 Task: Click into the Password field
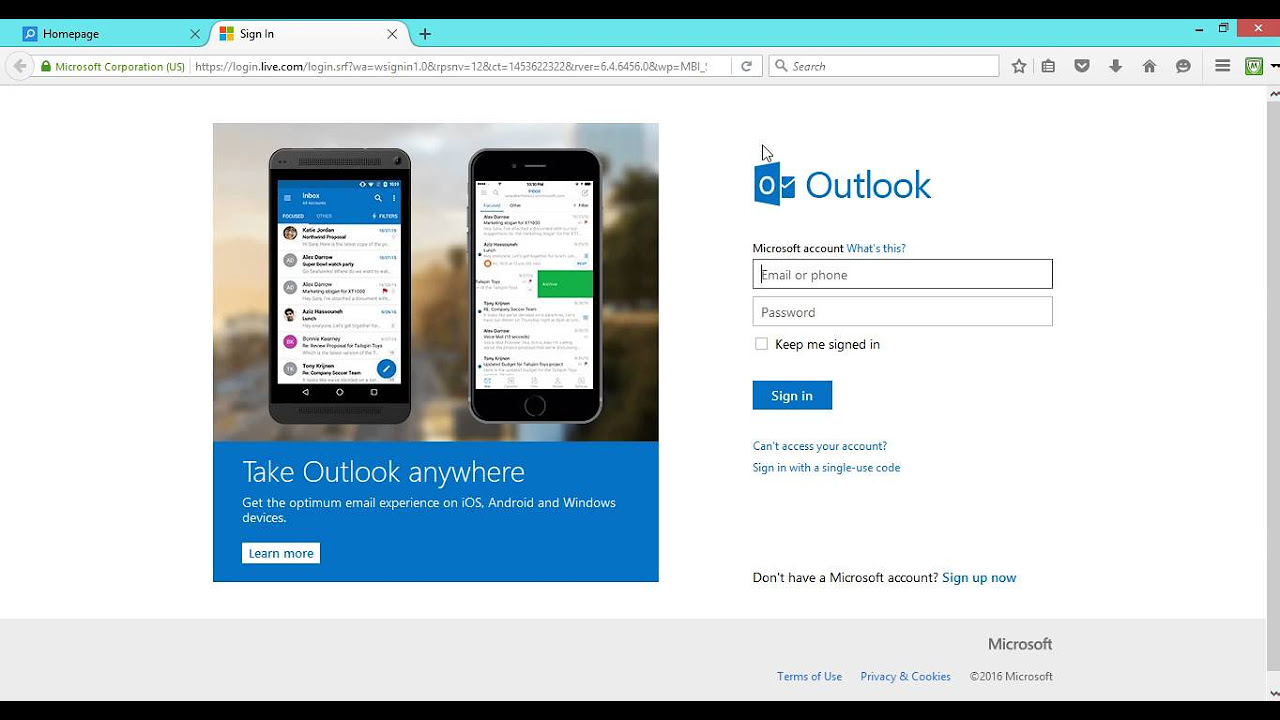click(902, 311)
